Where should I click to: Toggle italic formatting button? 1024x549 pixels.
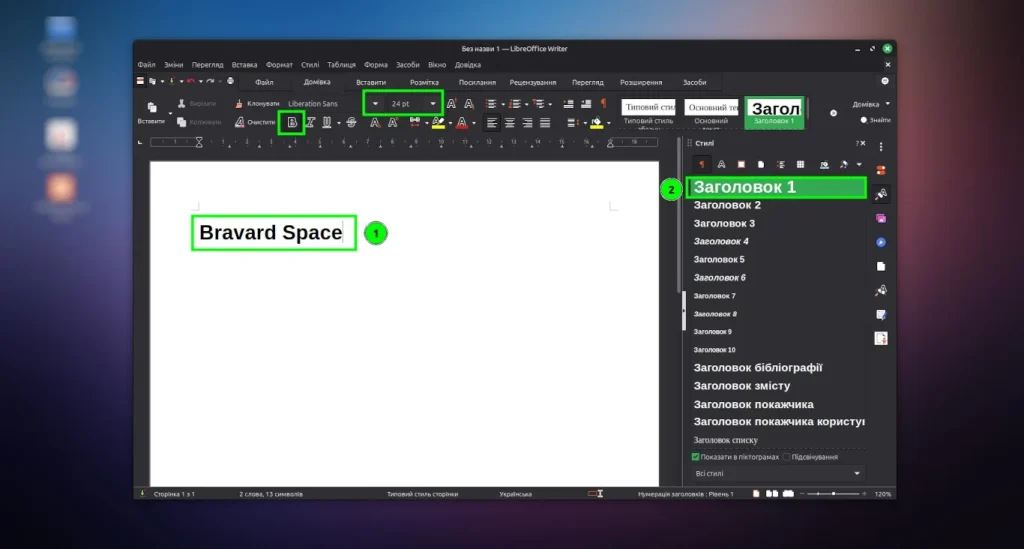click(x=310, y=122)
